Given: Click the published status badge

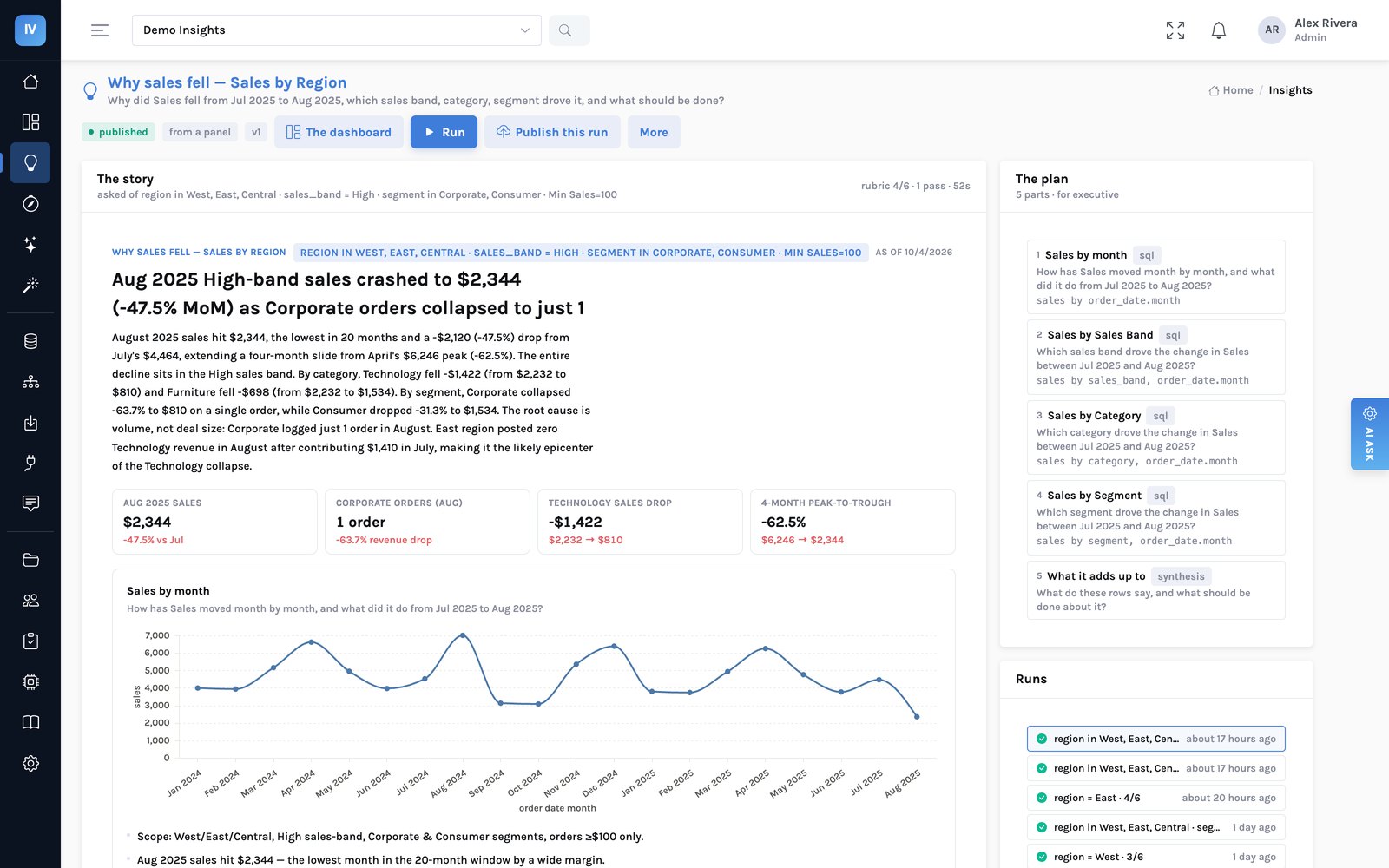Looking at the screenshot, I should pyautogui.click(x=118, y=132).
